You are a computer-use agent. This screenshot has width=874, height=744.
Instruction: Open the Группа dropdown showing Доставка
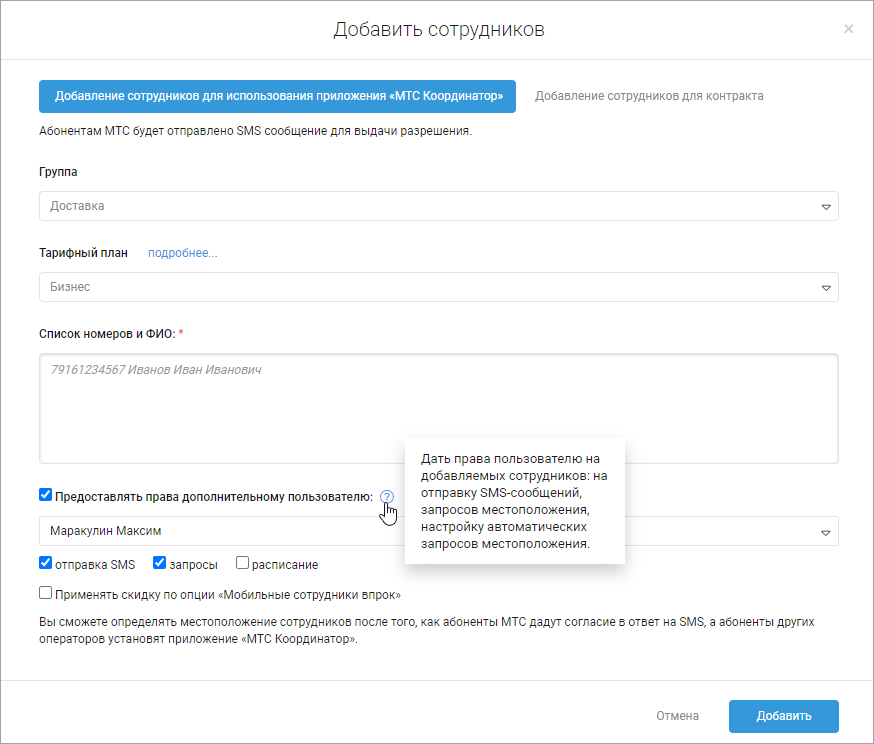click(430, 206)
